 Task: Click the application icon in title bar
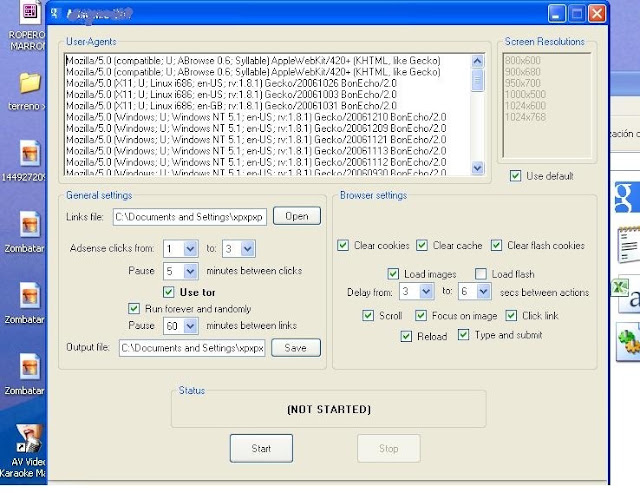pyautogui.click(x=55, y=13)
